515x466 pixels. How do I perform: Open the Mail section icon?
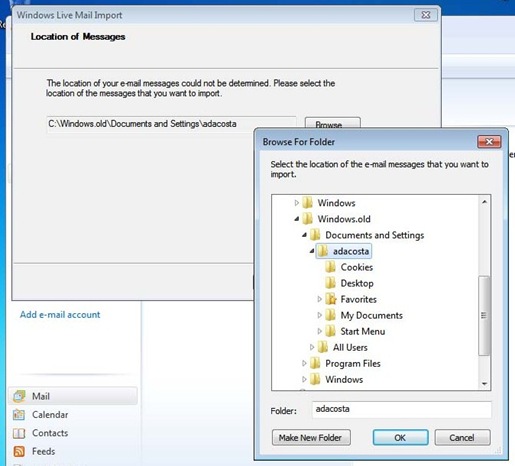tap(19, 396)
